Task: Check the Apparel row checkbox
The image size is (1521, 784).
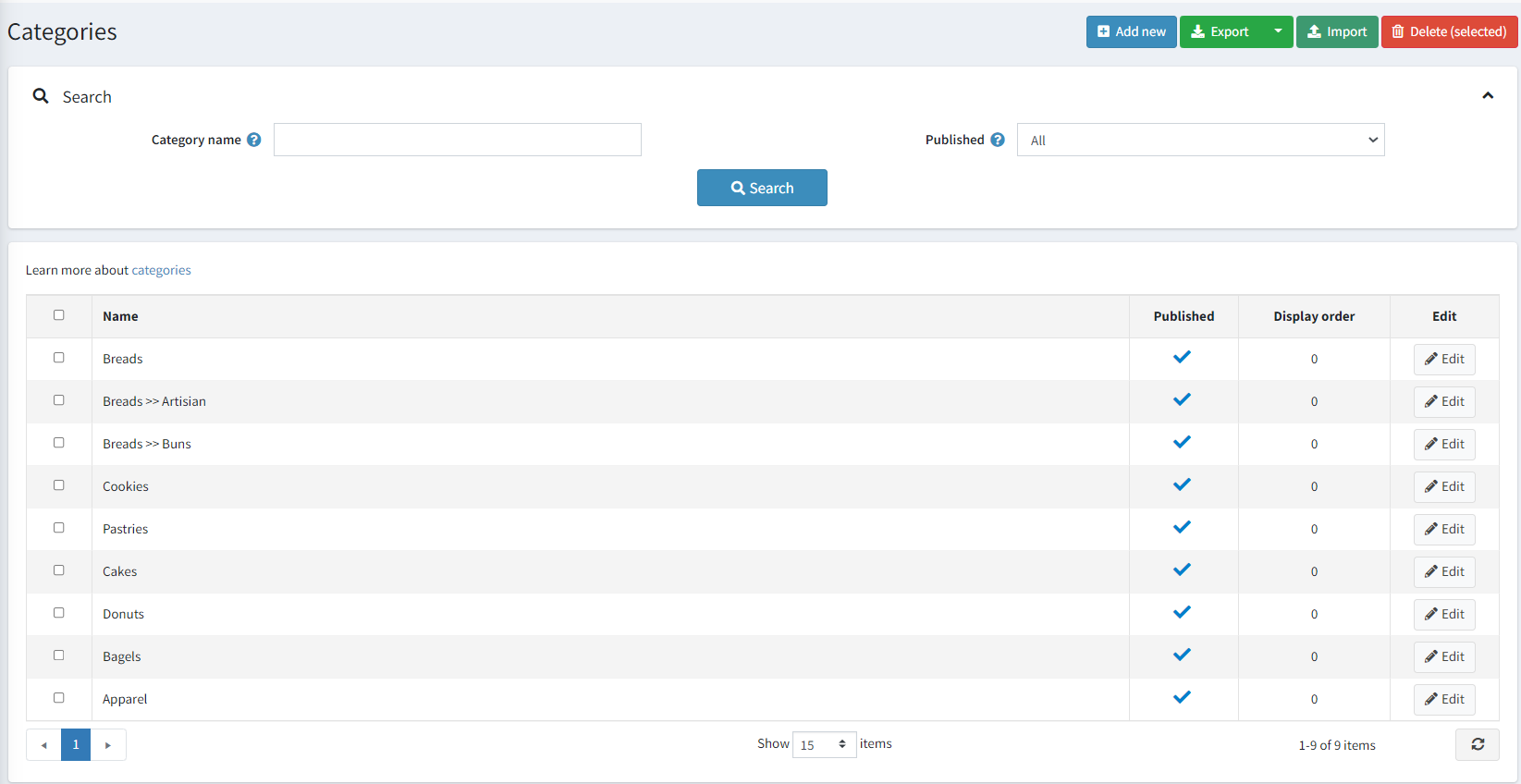Action: tap(59, 698)
